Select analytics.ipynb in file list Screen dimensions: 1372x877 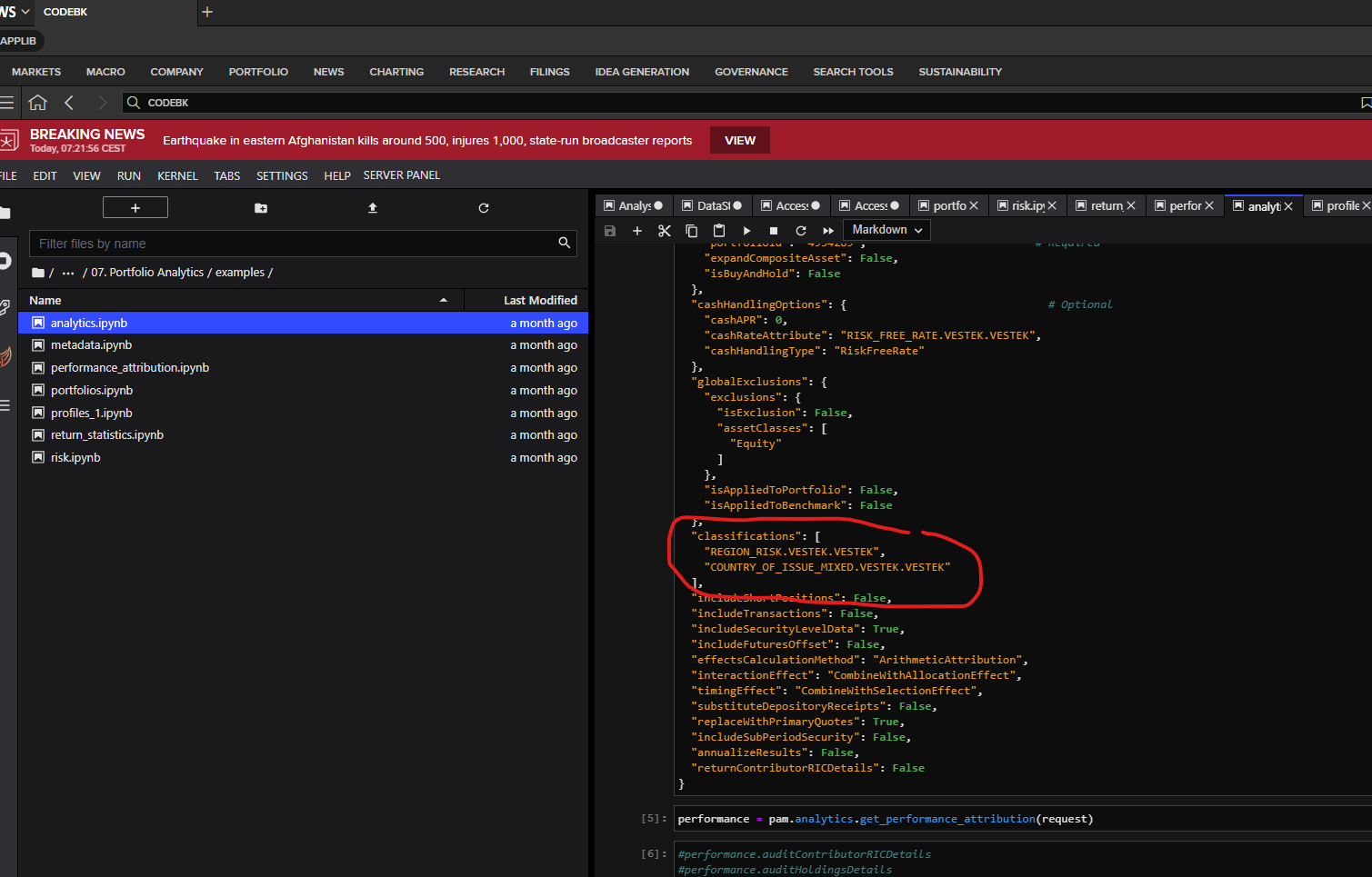pyautogui.click(x=304, y=323)
